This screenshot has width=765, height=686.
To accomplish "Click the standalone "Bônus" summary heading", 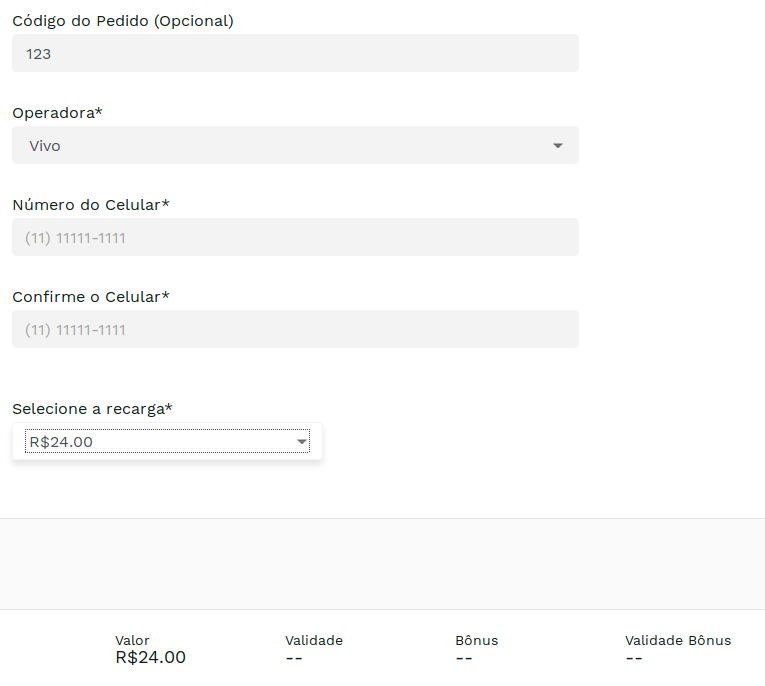I will tap(476, 640).
